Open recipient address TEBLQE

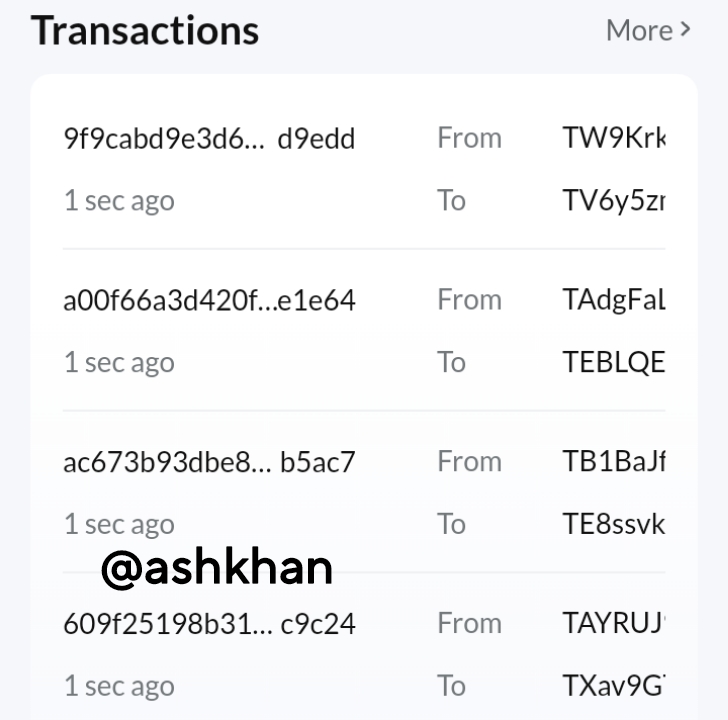coord(614,362)
